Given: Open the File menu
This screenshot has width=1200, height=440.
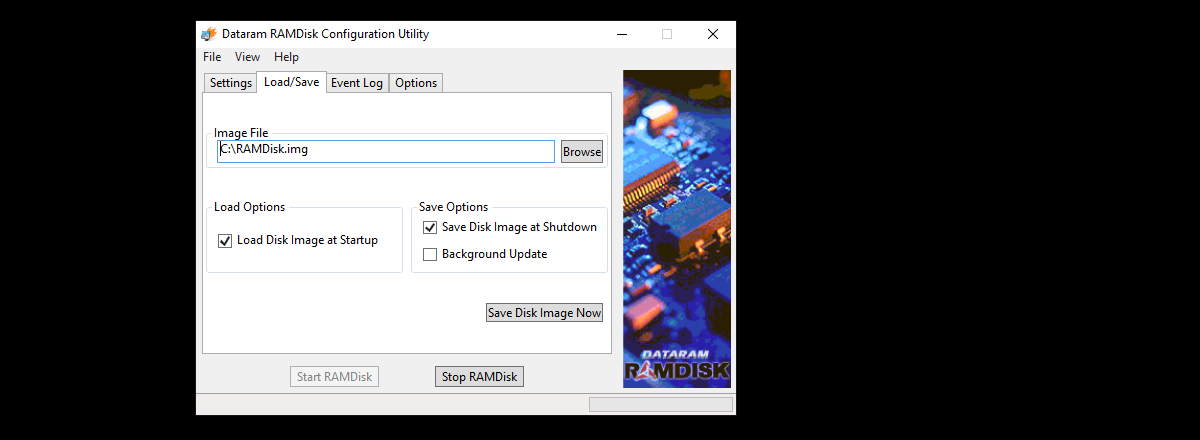Looking at the screenshot, I should [x=212, y=57].
